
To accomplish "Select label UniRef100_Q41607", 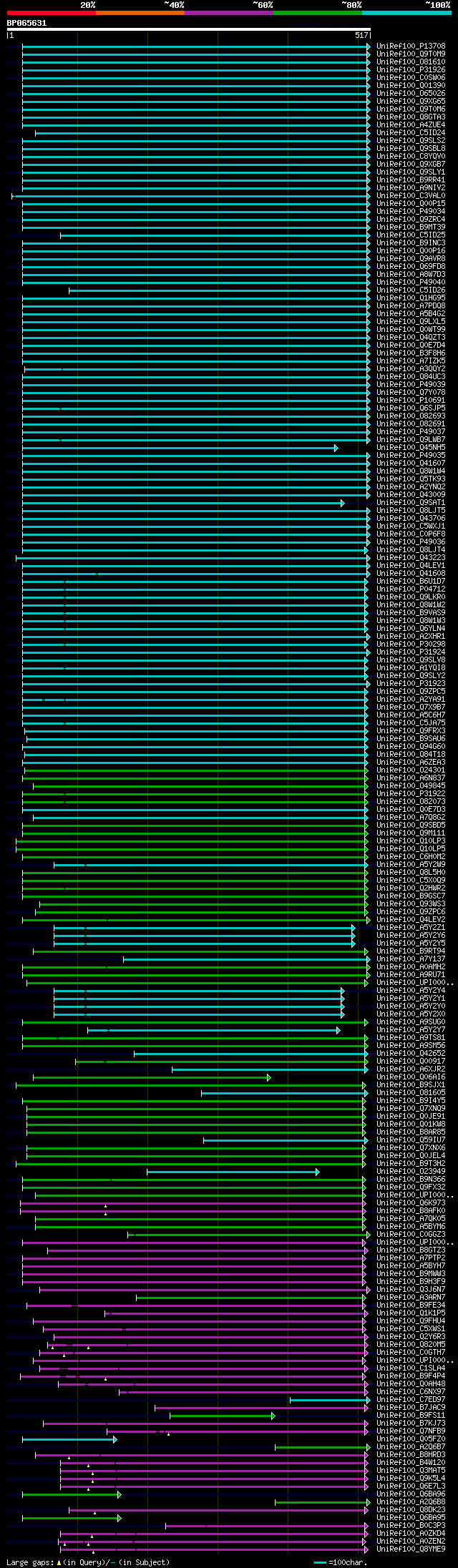I will point(411,464).
